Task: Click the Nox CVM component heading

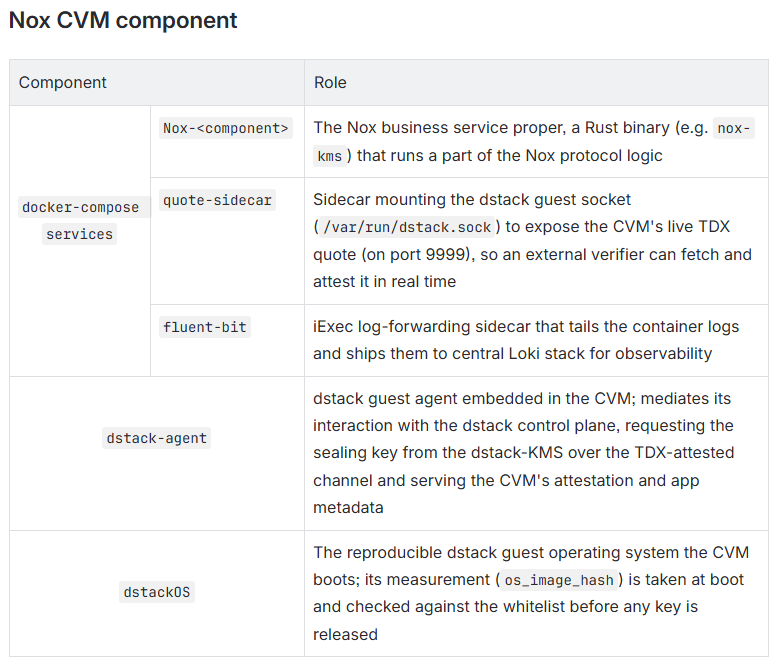Action: click(123, 21)
